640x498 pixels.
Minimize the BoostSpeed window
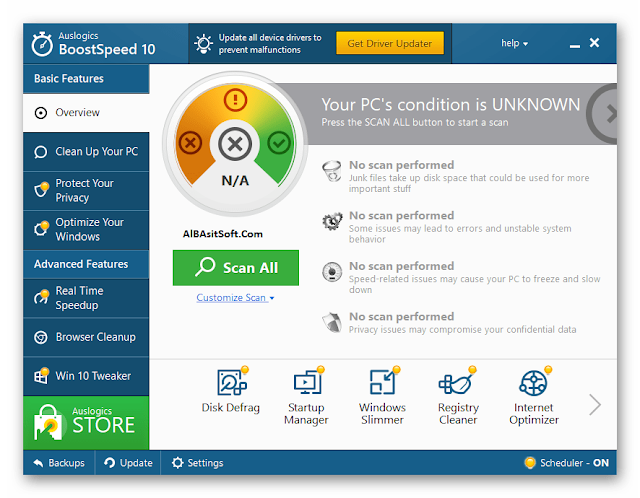575,44
